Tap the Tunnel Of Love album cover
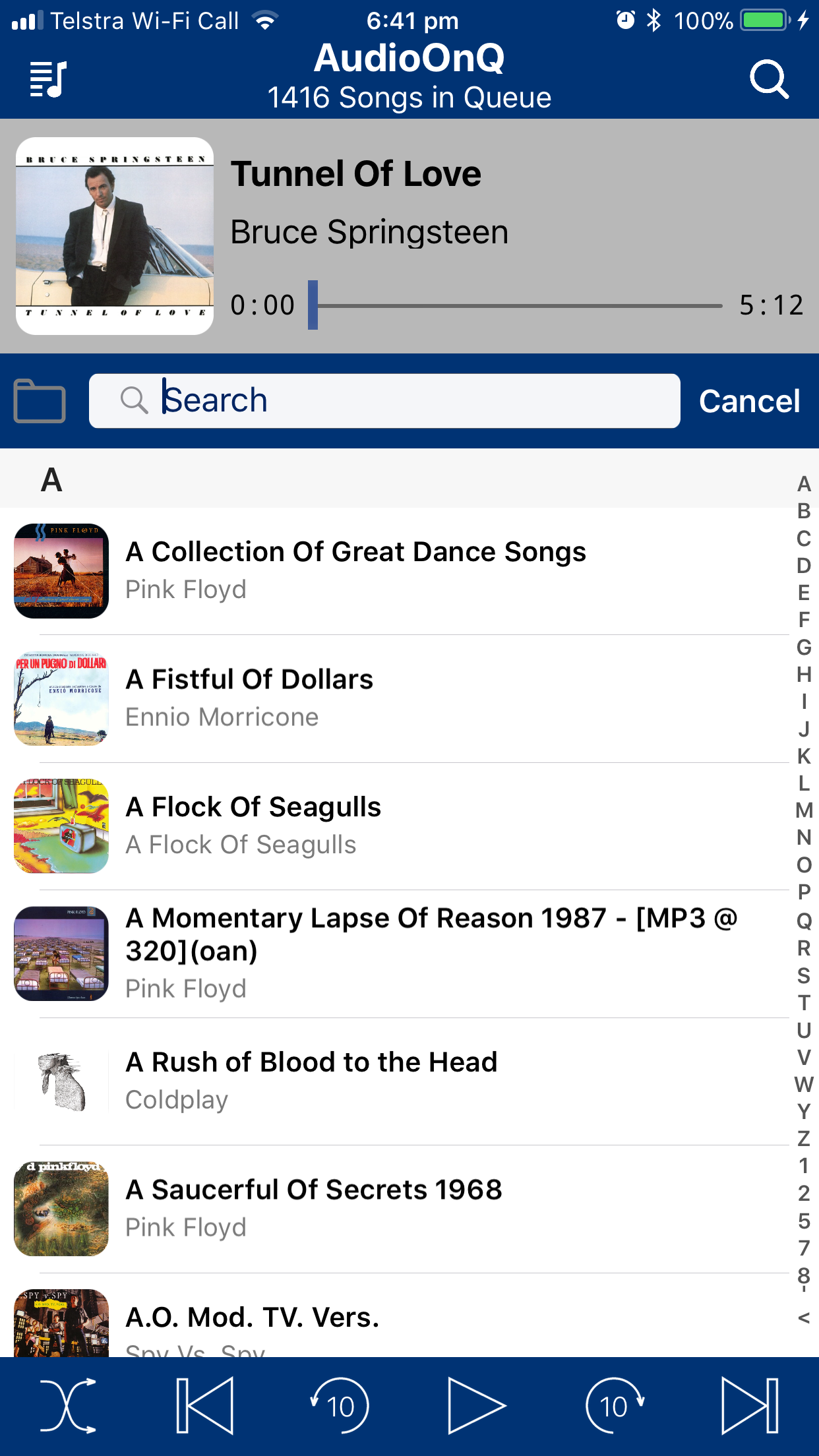 pos(115,236)
